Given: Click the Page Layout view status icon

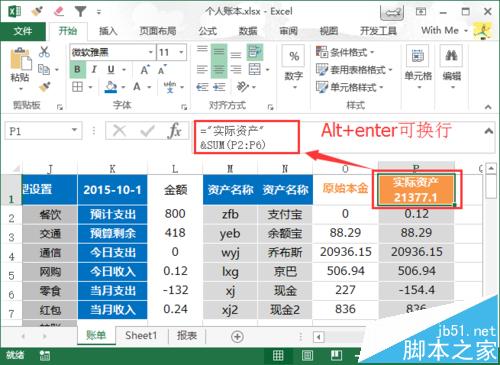Looking at the screenshot, I should (307, 356).
